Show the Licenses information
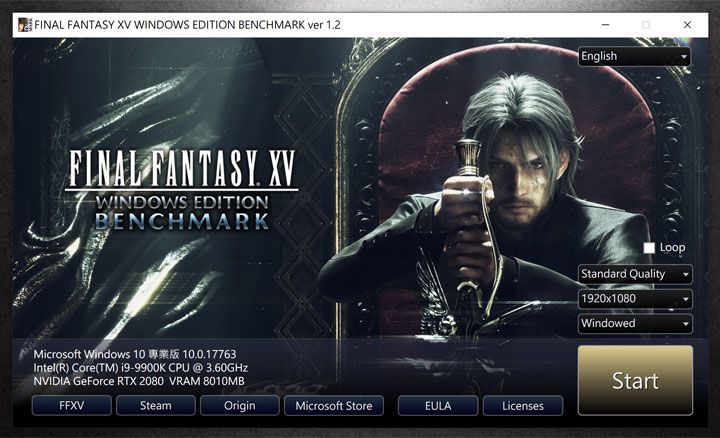The height and width of the screenshot is (438, 720). pyautogui.click(x=522, y=405)
